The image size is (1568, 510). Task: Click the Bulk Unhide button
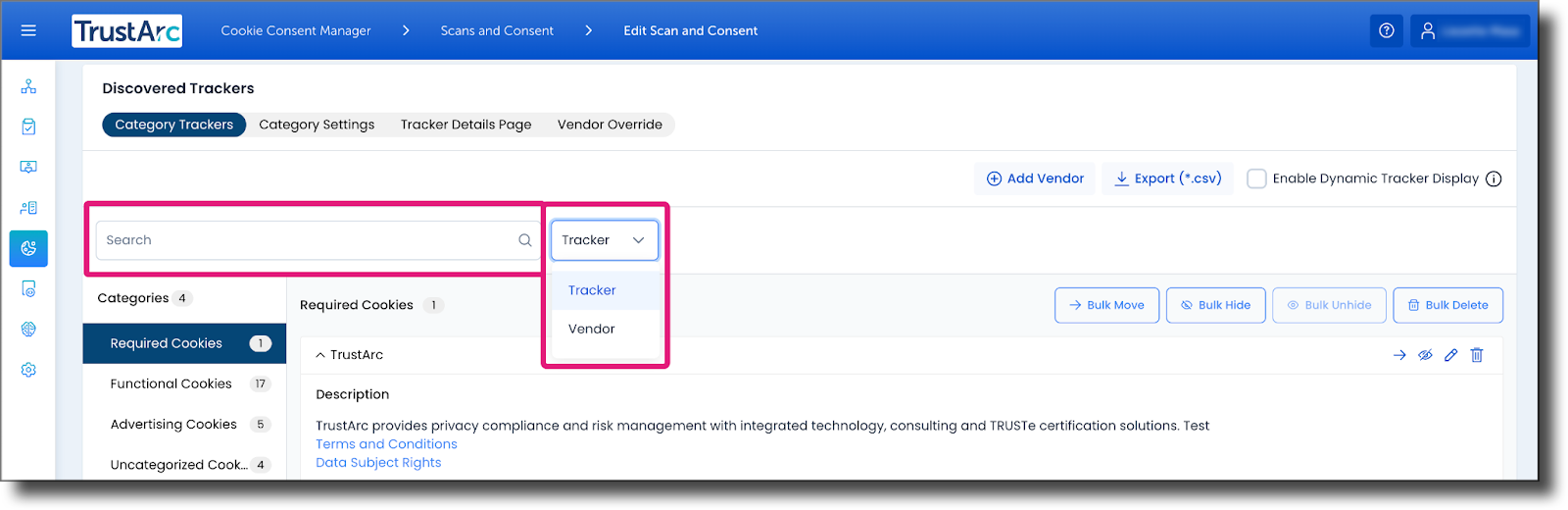(x=1329, y=305)
